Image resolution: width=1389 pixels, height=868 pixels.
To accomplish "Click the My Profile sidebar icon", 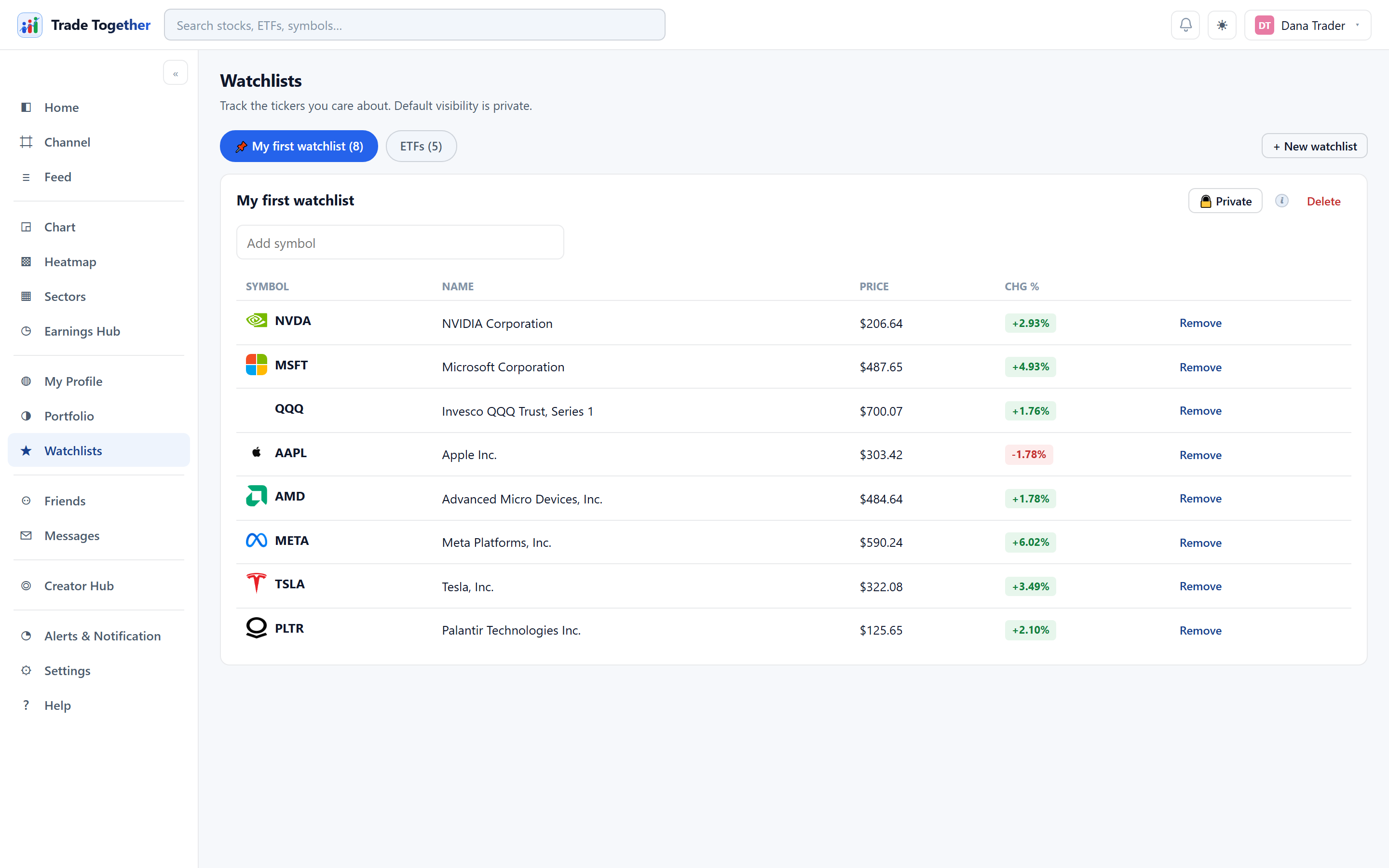I will (x=27, y=381).
